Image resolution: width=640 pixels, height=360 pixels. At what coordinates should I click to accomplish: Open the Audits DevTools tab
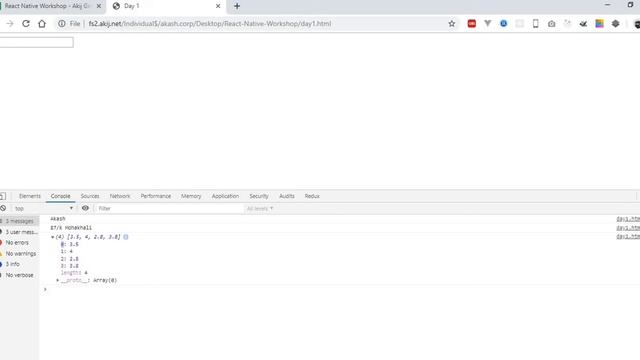coord(287,196)
